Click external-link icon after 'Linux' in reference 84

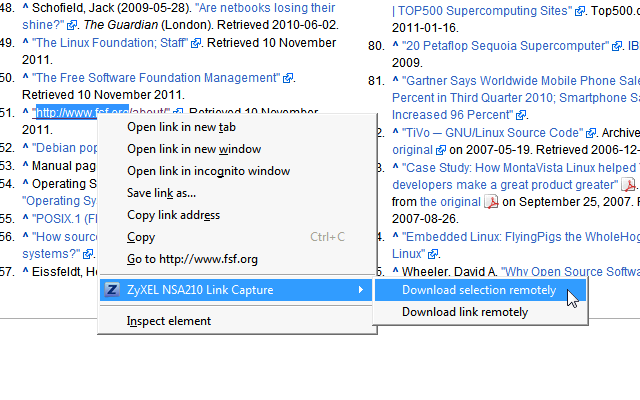(x=433, y=254)
